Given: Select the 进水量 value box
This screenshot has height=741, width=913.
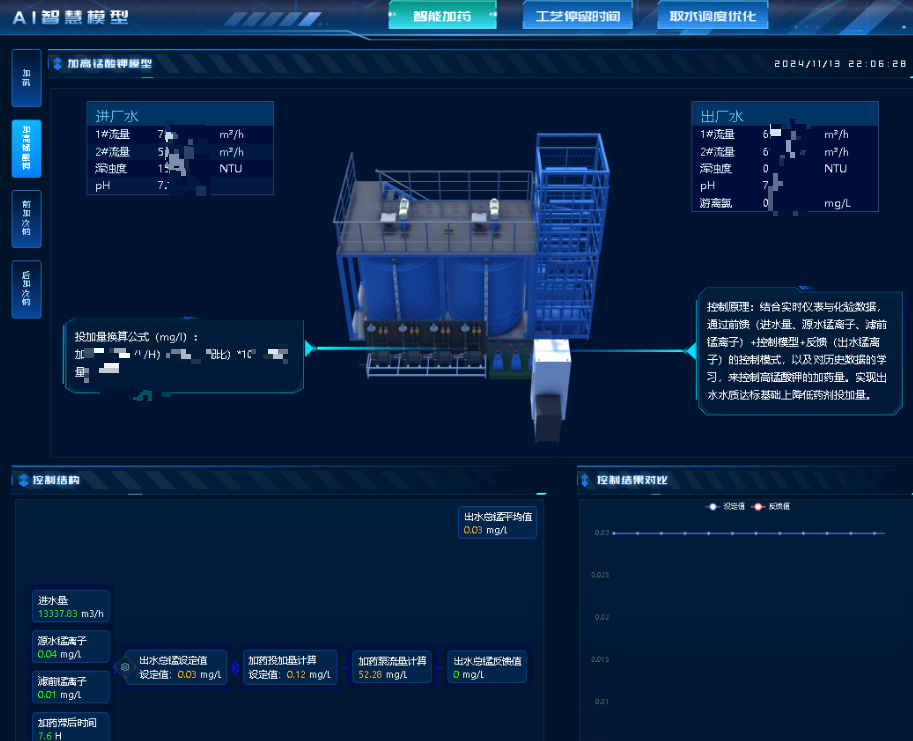Looking at the screenshot, I should tap(70, 607).
